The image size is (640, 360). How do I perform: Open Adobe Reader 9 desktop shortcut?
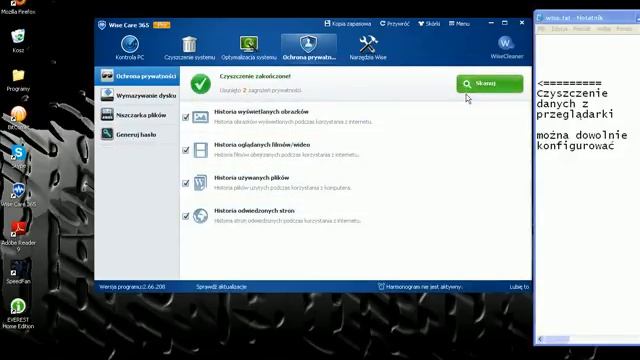18,236
